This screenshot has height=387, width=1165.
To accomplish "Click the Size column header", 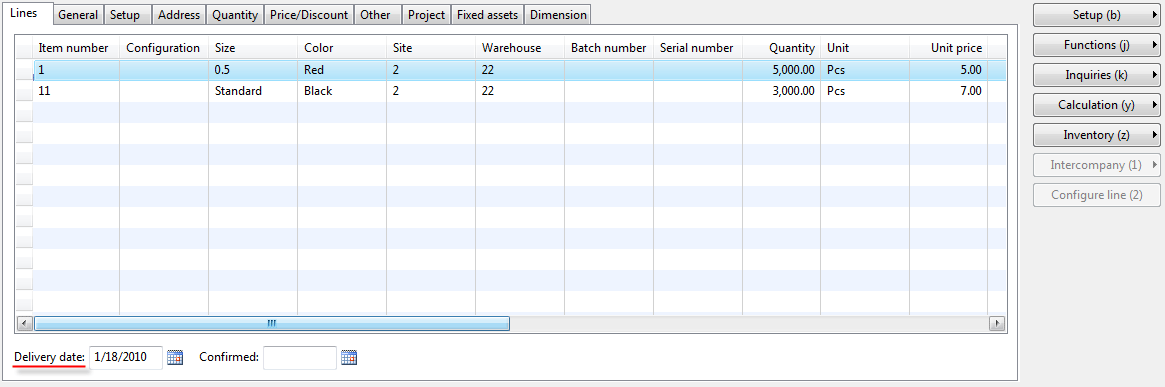I will pos(253,48).
